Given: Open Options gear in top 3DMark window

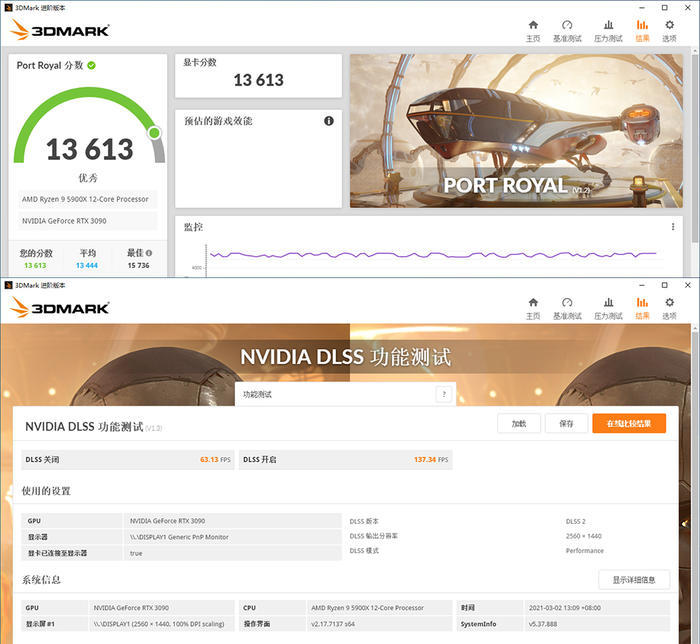Looking at the screenshot, I should point(669,31).
